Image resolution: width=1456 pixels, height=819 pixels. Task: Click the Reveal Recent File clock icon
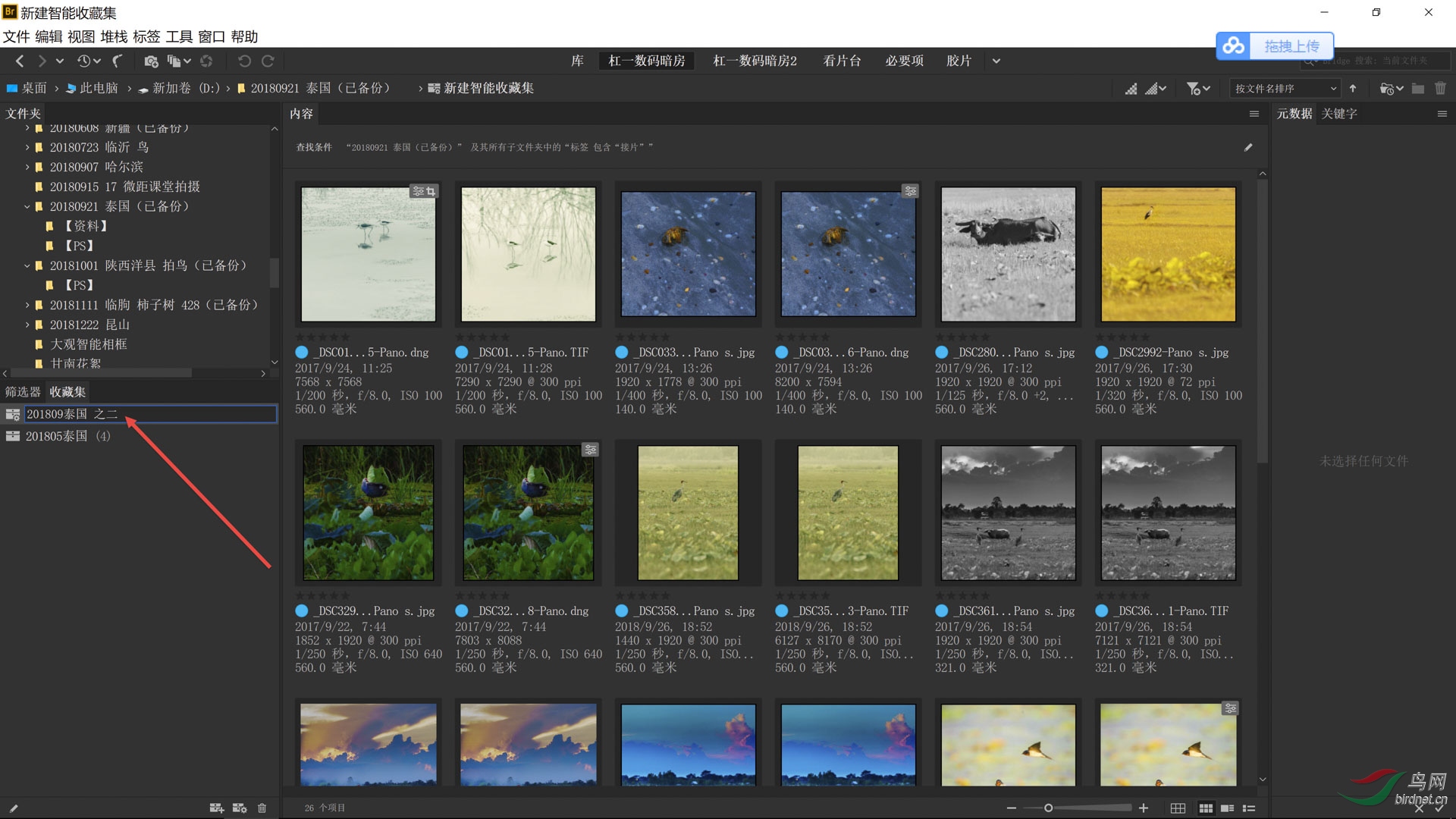[x=84, y=61]
